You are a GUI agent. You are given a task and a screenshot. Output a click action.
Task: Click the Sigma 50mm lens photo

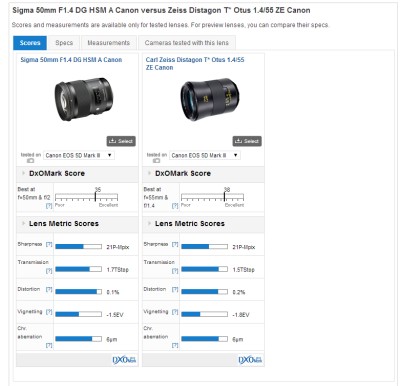click(x=84, y=99)
